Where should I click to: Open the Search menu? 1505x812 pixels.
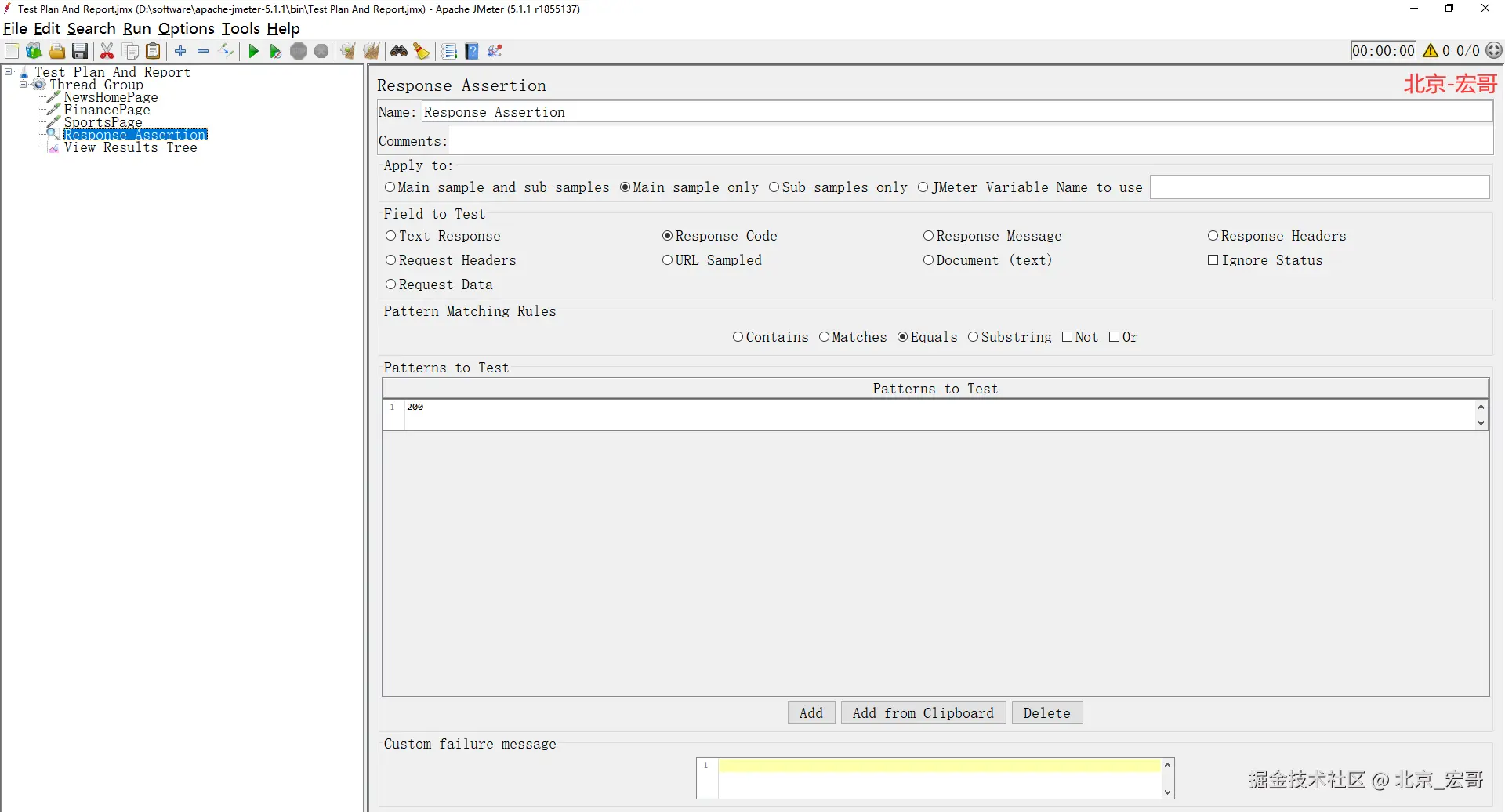coord(92,28)
